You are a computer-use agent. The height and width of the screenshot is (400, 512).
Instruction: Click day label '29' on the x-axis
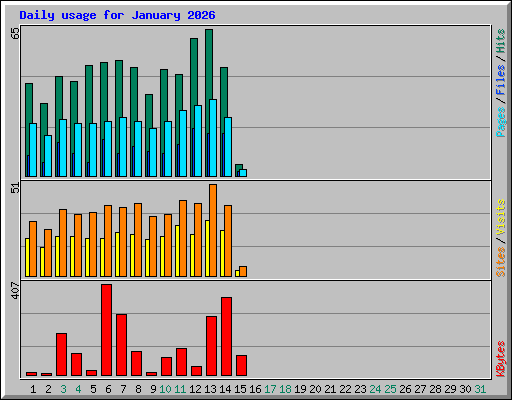pyautogui.click(x=450, y=389)
